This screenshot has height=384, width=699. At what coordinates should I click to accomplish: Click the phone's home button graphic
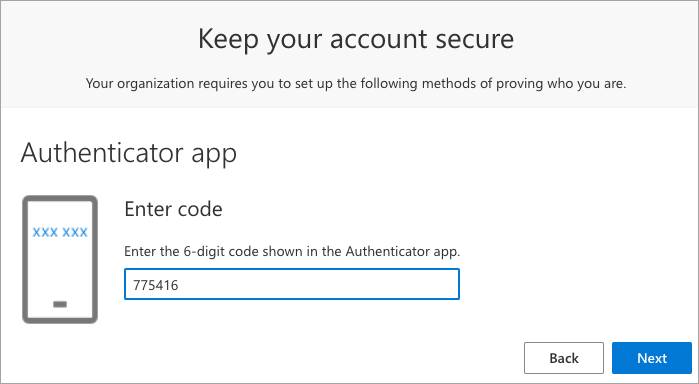click(x=60, y=305)
